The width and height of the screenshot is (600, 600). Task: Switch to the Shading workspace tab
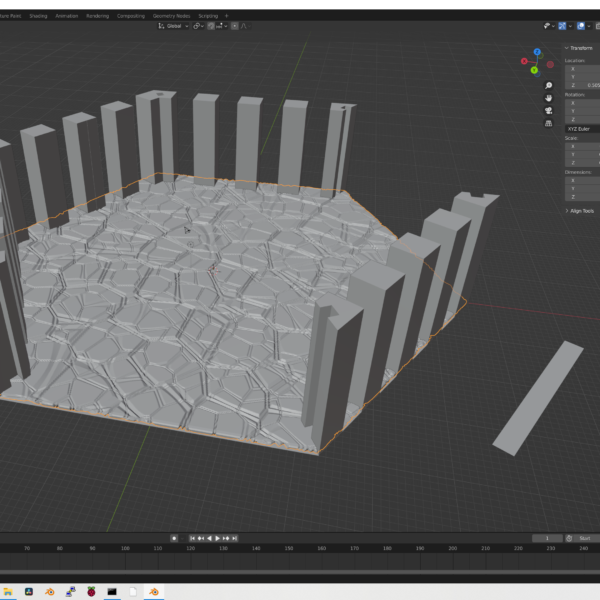coord(38,16)
